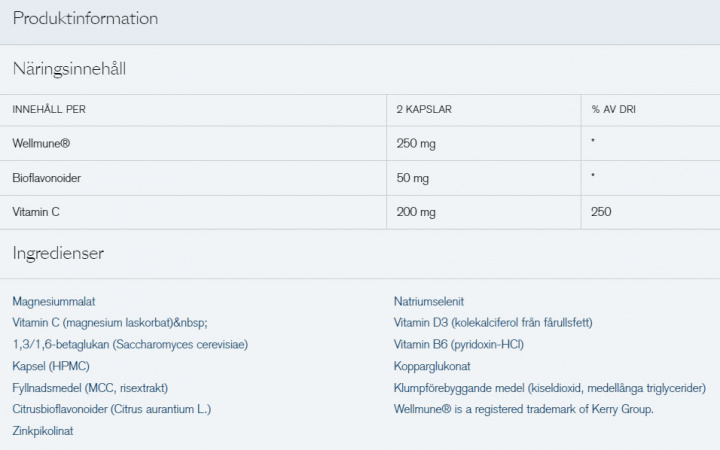Click the 200 mg Vitamin C value

pos(416,212)
